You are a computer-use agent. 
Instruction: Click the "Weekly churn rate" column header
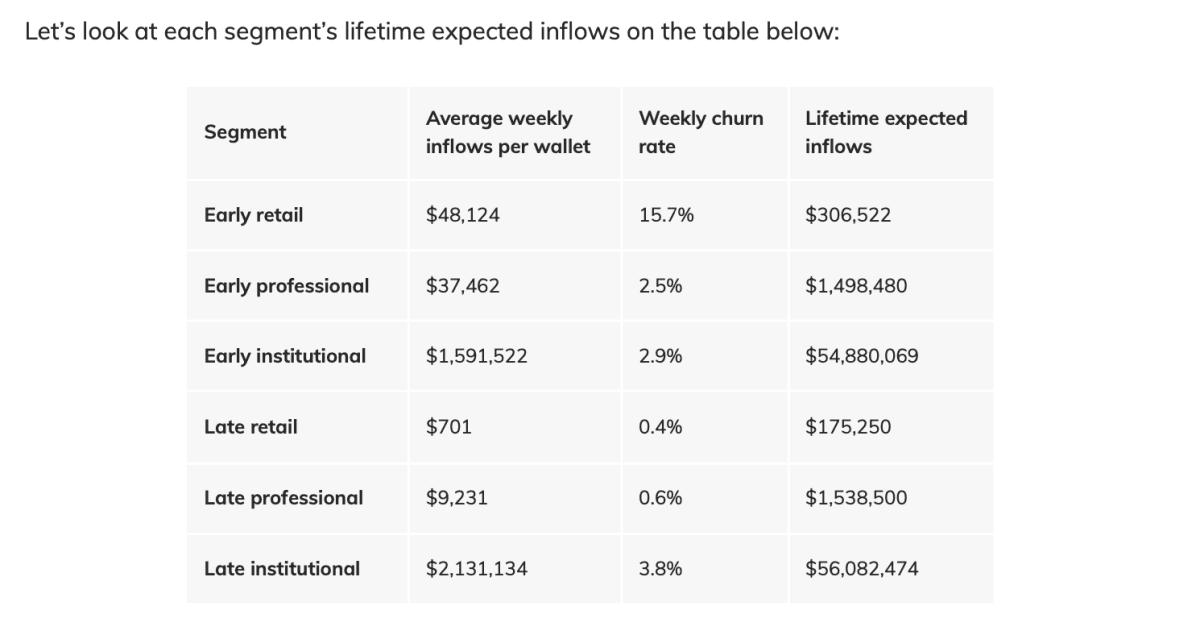pos(700,132)
